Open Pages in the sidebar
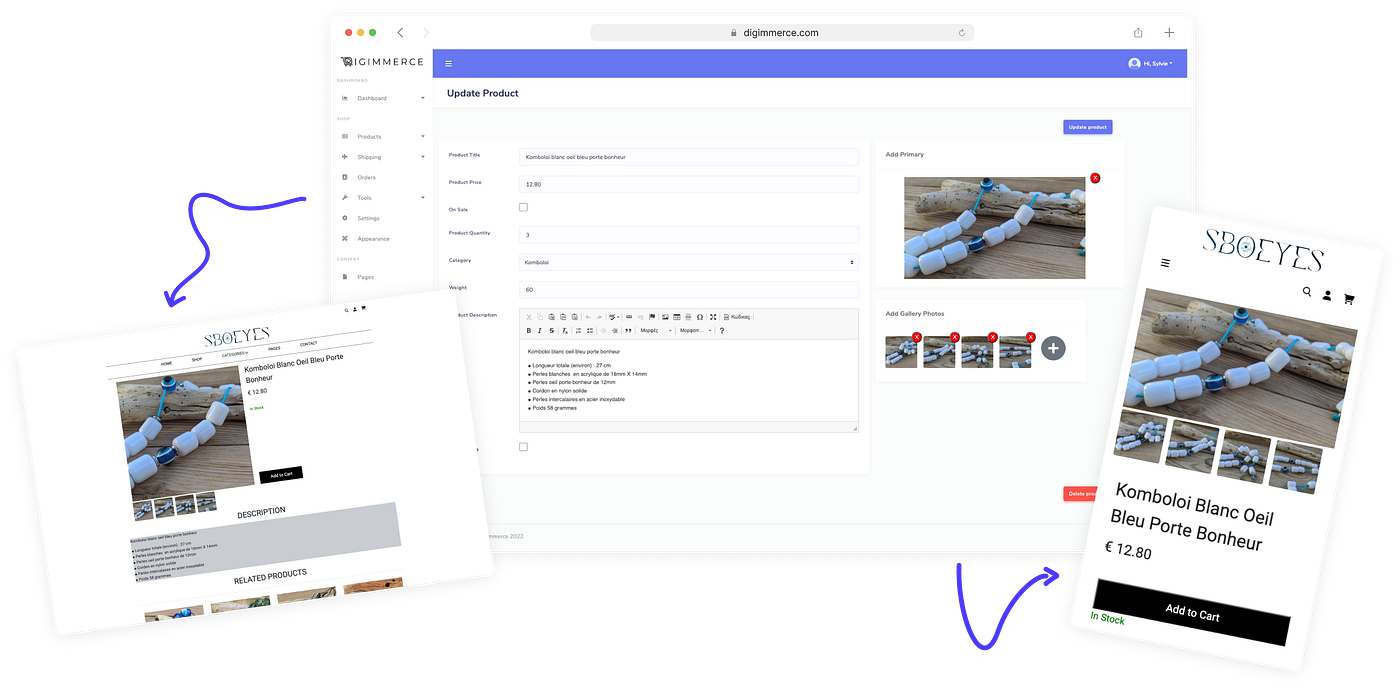 point(365,277)
